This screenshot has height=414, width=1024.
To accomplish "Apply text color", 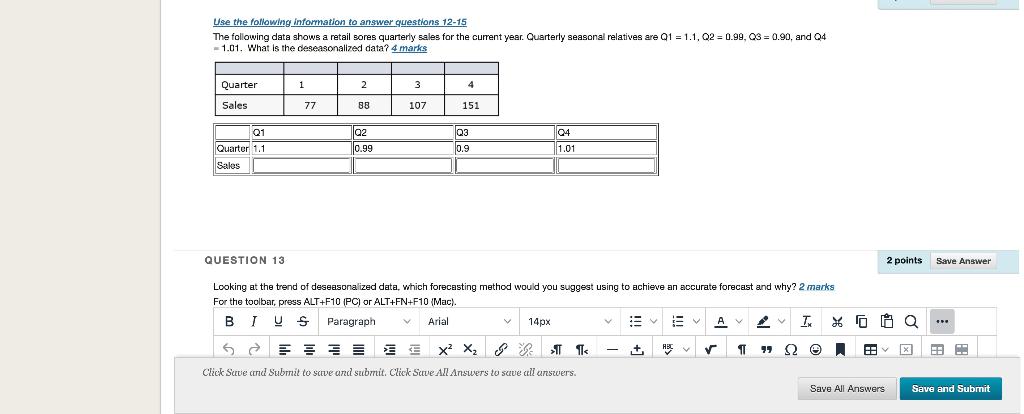I will click(721, 321).
